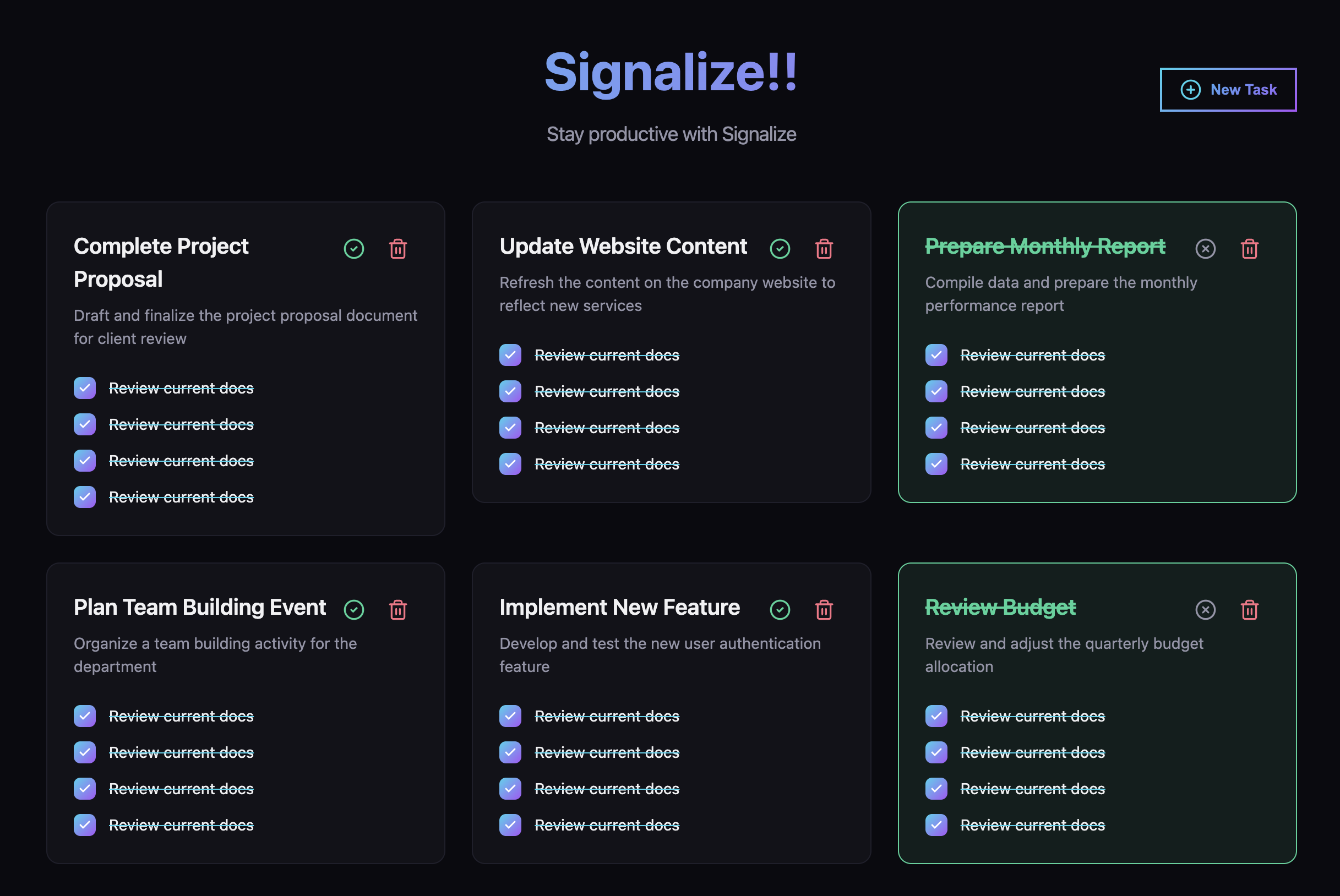
Task: Uncheck first subtask in Complete Project Proposal
Action: (x=85, y=388)
